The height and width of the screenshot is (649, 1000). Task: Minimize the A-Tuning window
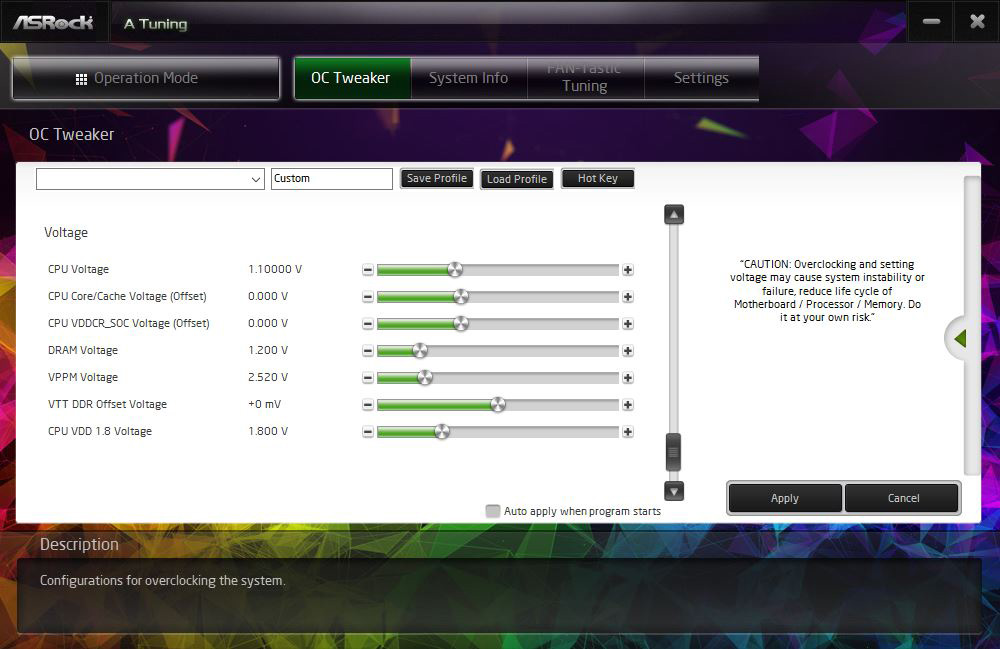(931, 22)
